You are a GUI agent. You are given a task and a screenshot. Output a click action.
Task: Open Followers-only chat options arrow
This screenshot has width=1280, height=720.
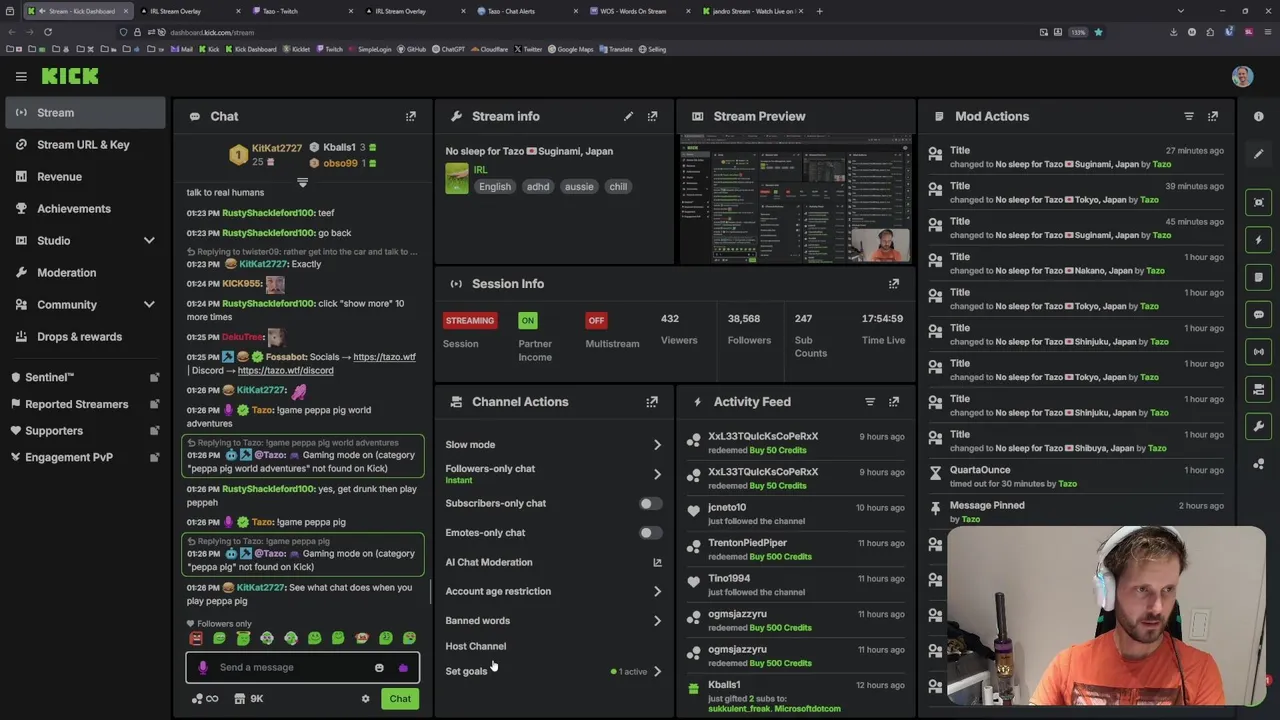pyautogui.click(x=657, y=474)
